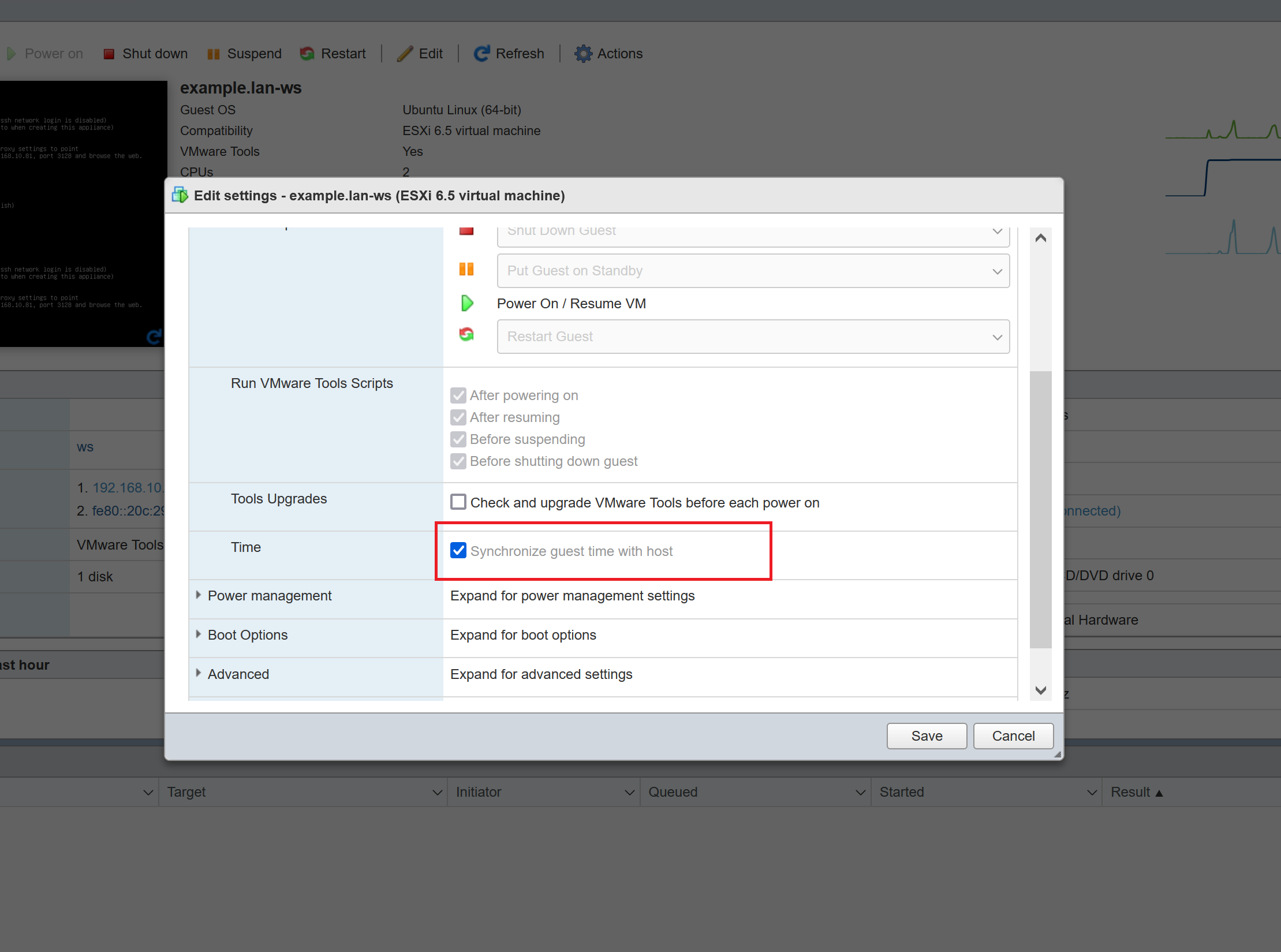Screen dimensions: 1281x952
Task: Click the orange Suspend pause icon
Action: (214, 54)
